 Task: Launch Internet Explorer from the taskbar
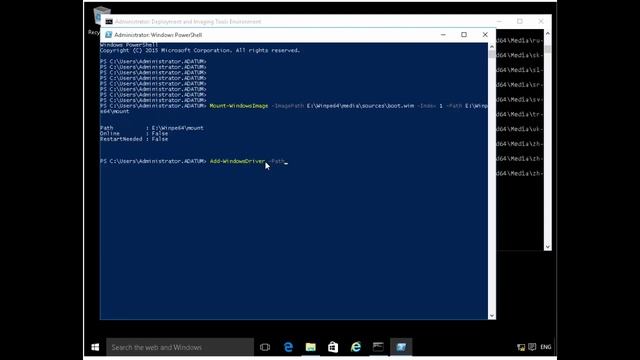pyautogui.click(x=356, y=347)
